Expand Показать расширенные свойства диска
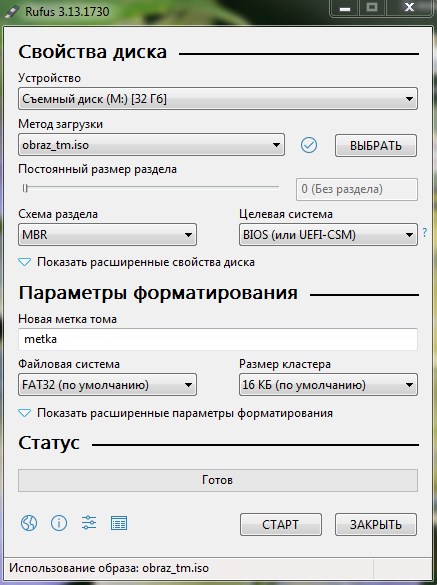 pos(137,262)
